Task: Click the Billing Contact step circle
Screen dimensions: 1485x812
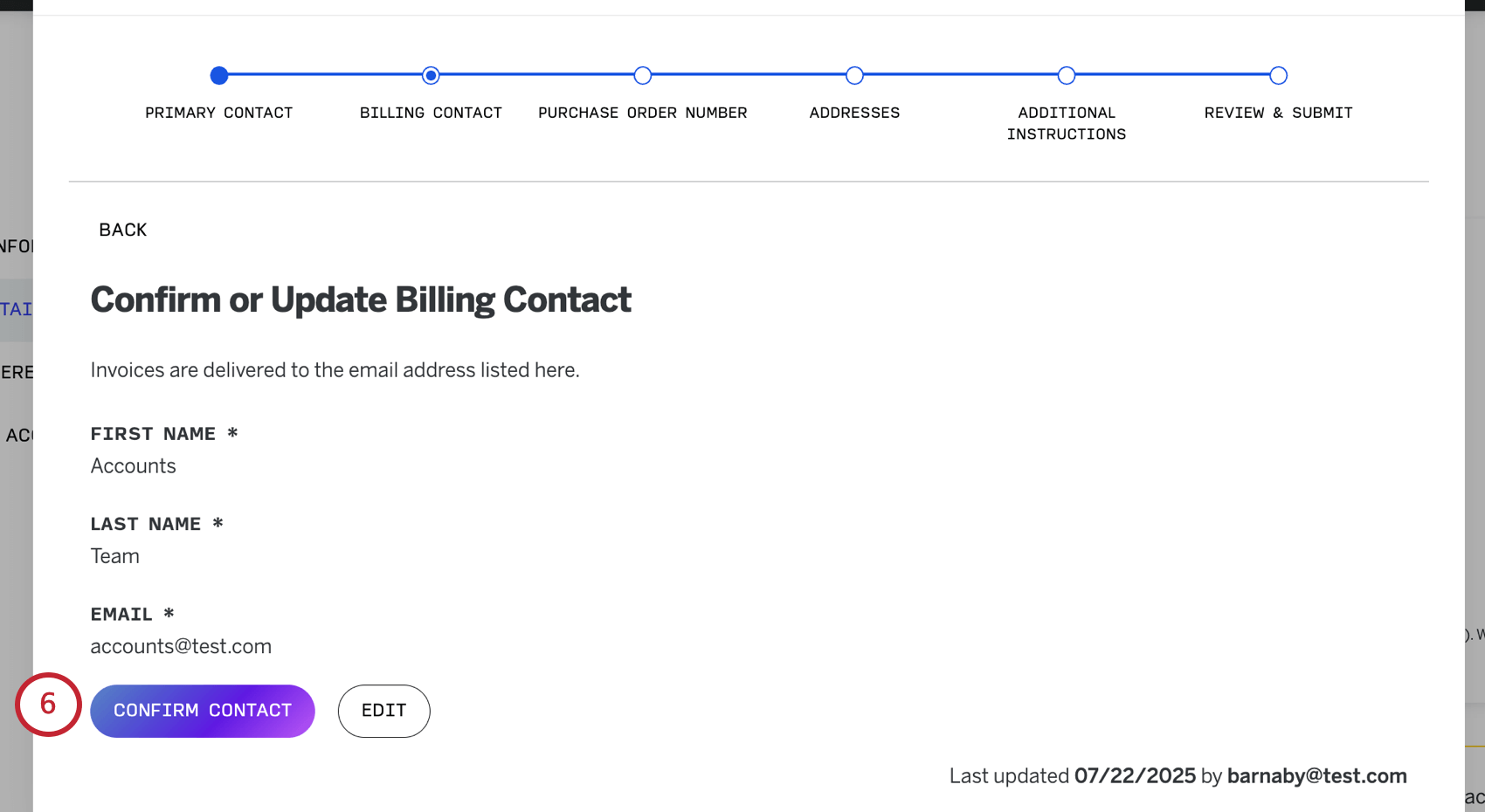Action: point(431,76)
